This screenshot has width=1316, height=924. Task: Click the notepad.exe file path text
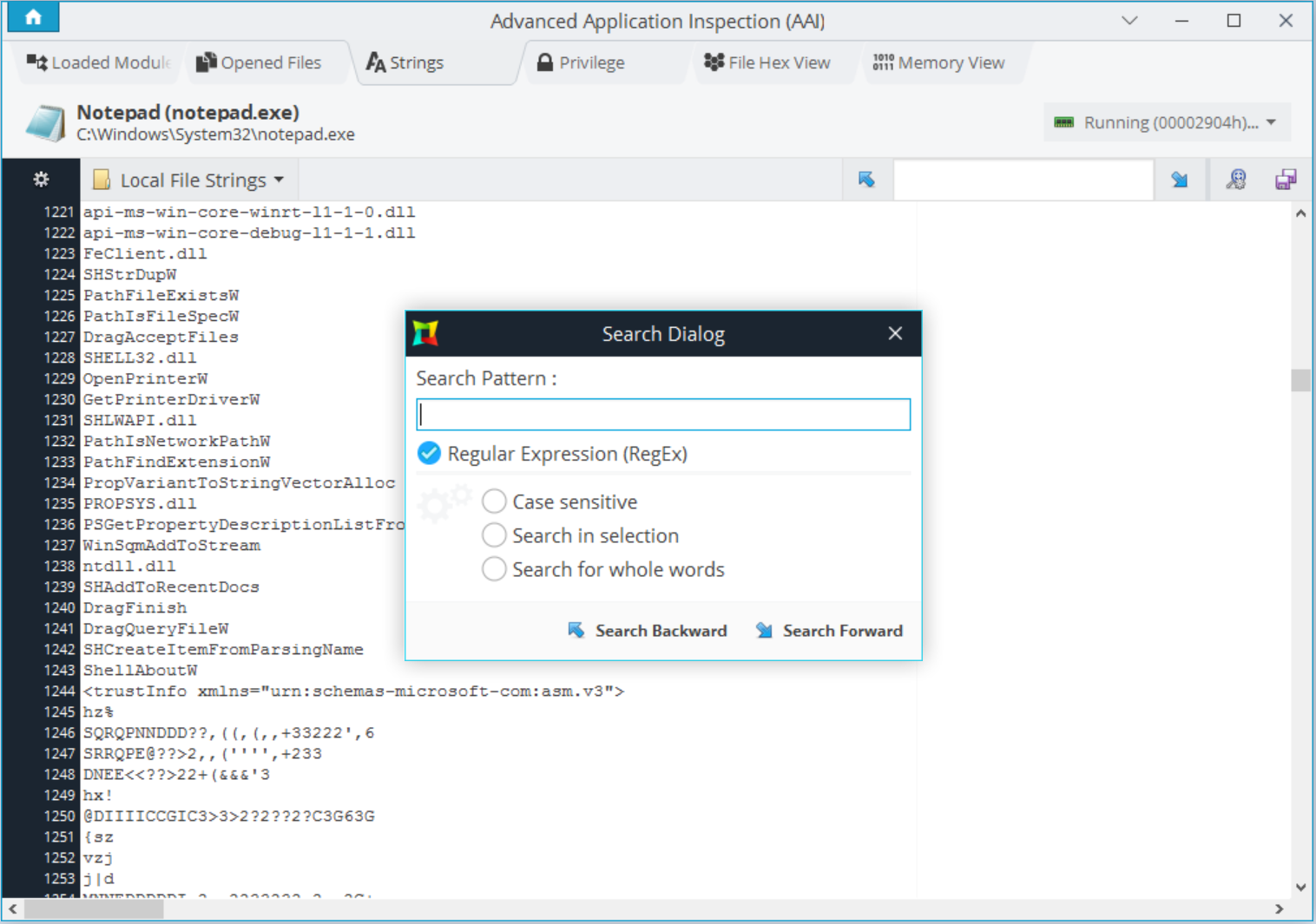[x=215, y=134]
